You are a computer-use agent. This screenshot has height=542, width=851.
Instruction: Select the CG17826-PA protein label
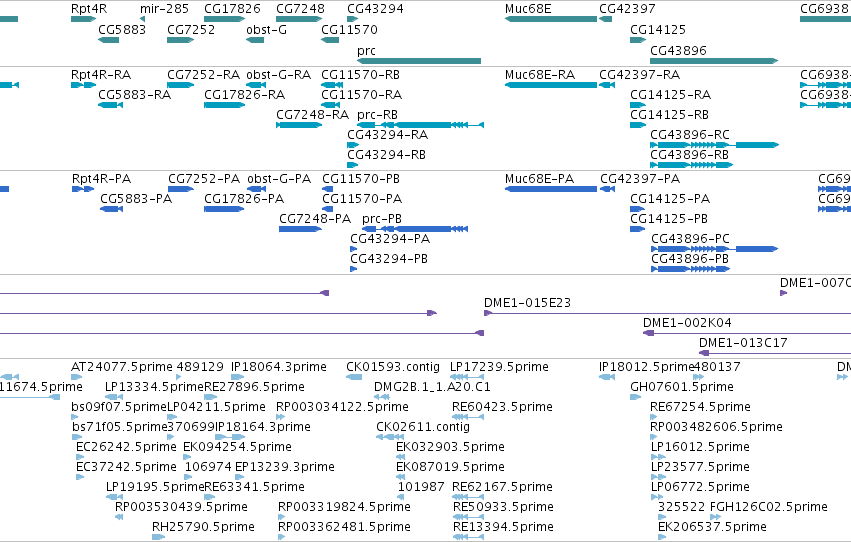coord(244,199)
